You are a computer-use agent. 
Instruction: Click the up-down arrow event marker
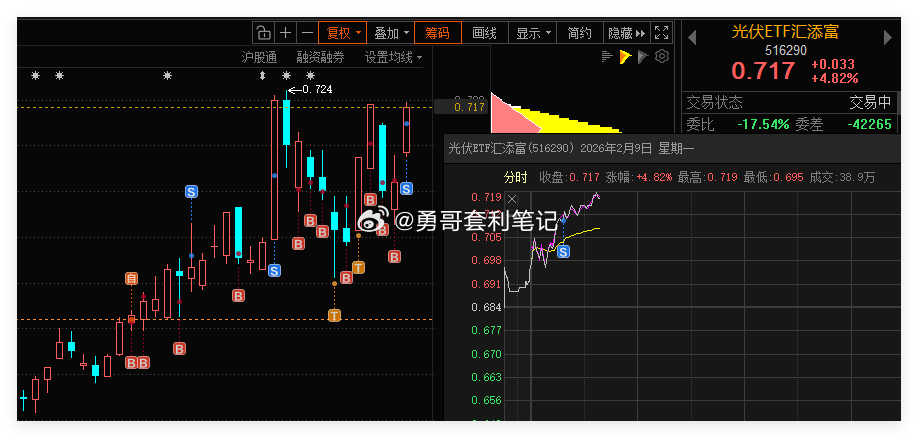[x=262, y=76]
